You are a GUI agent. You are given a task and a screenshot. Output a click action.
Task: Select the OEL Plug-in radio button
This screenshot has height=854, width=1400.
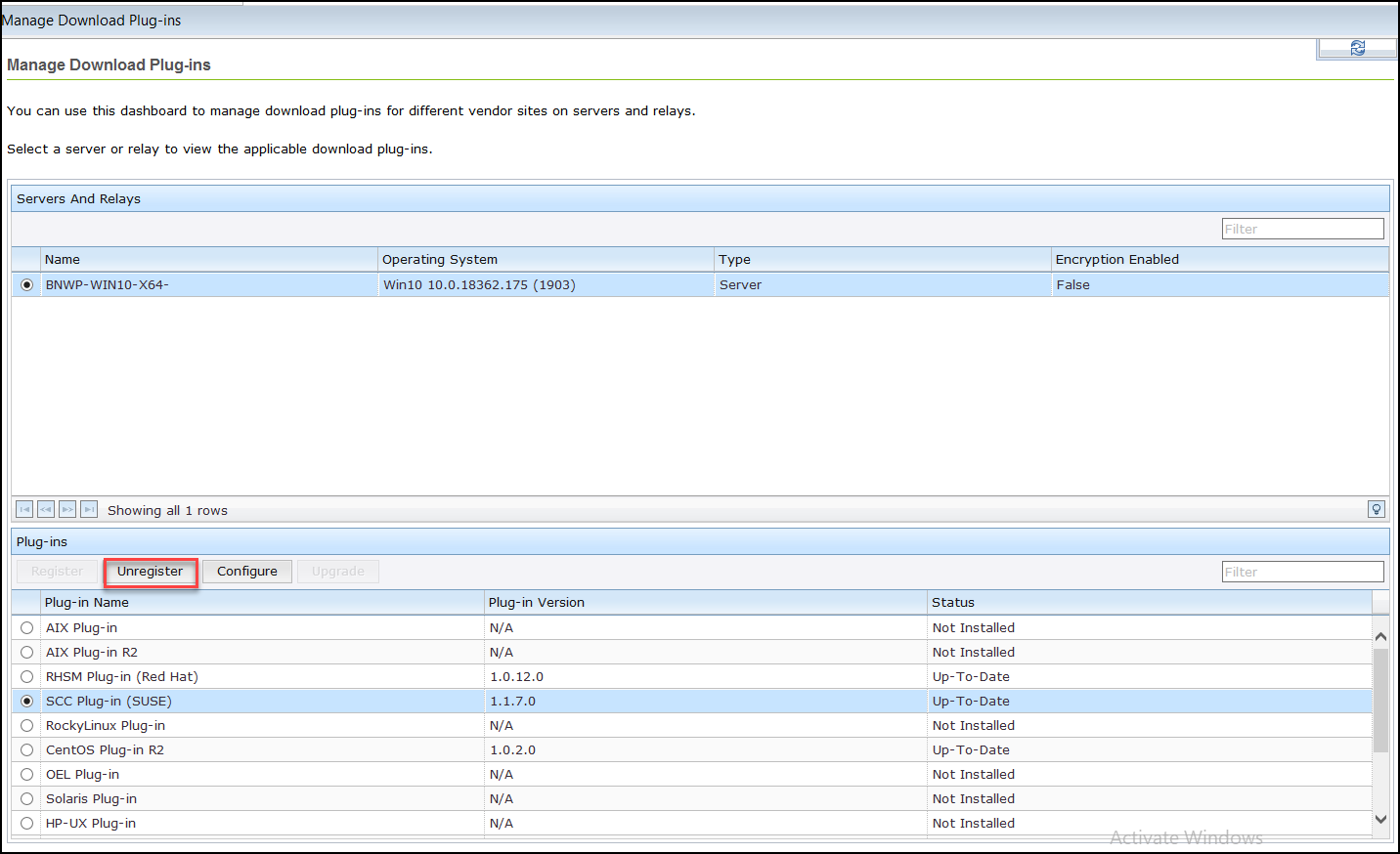[26, 774]
